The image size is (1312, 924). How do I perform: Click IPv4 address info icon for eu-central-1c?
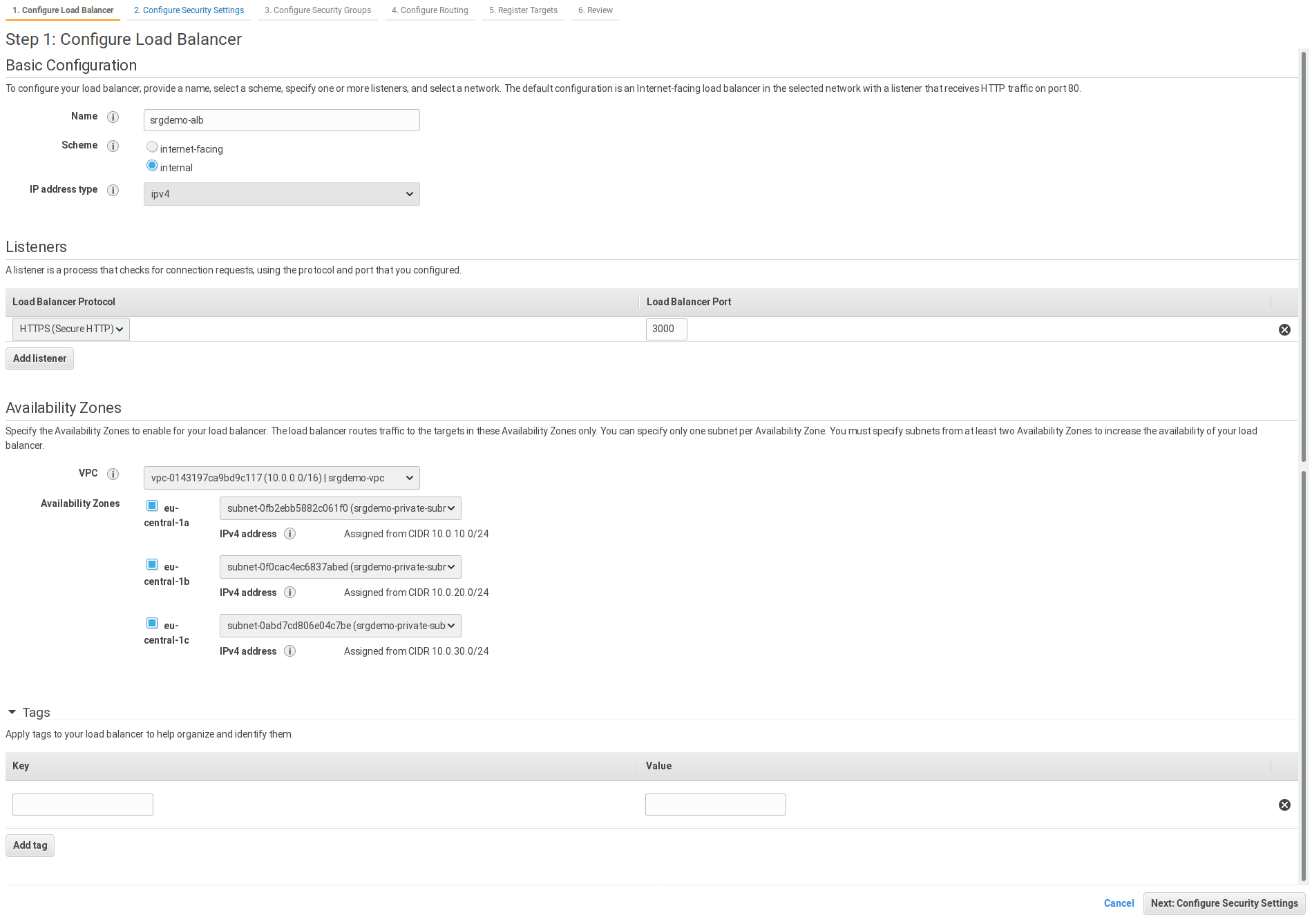(x=290, y=651)
